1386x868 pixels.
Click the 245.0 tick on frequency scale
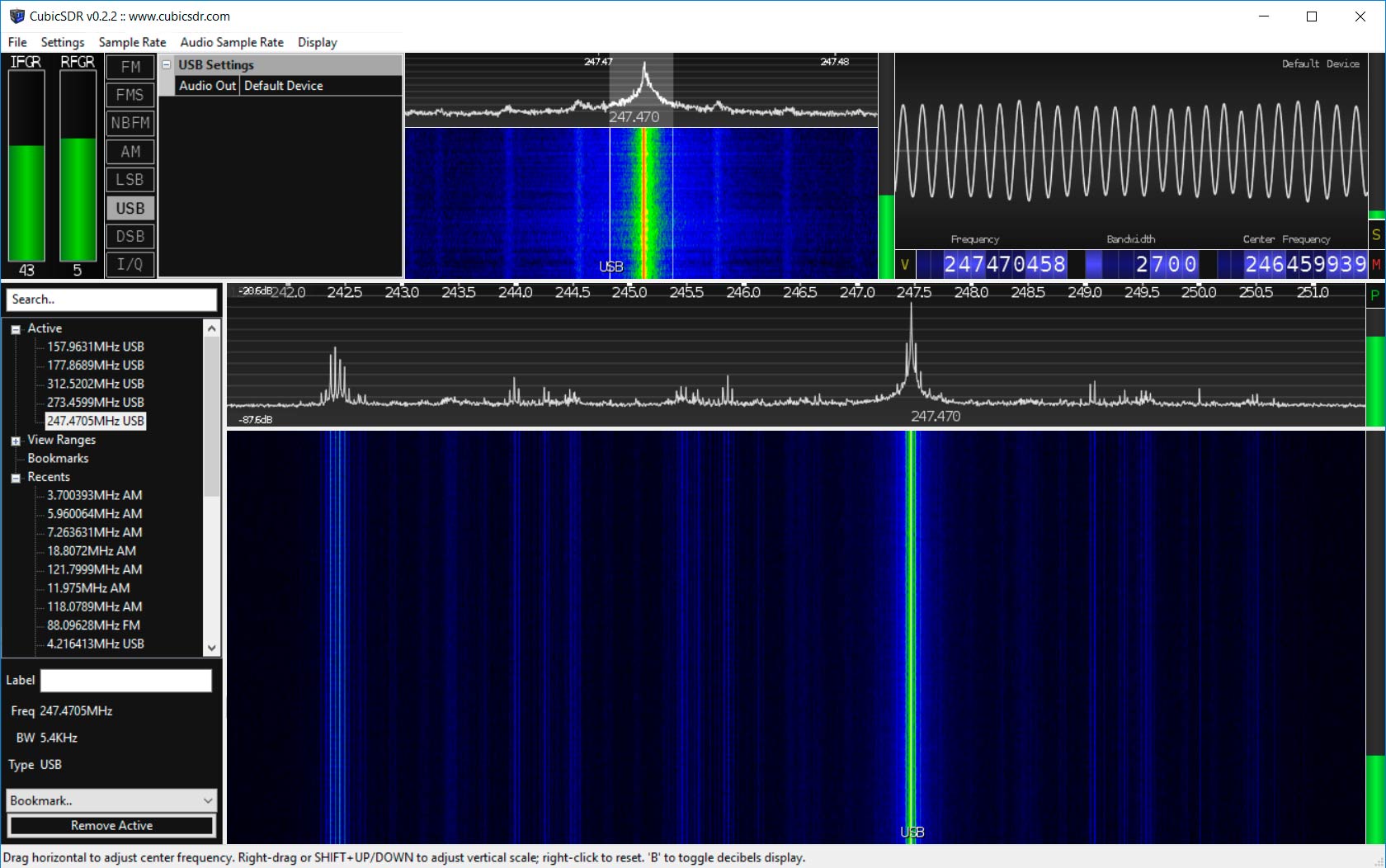pyautogui.click(x=629, y=292)
